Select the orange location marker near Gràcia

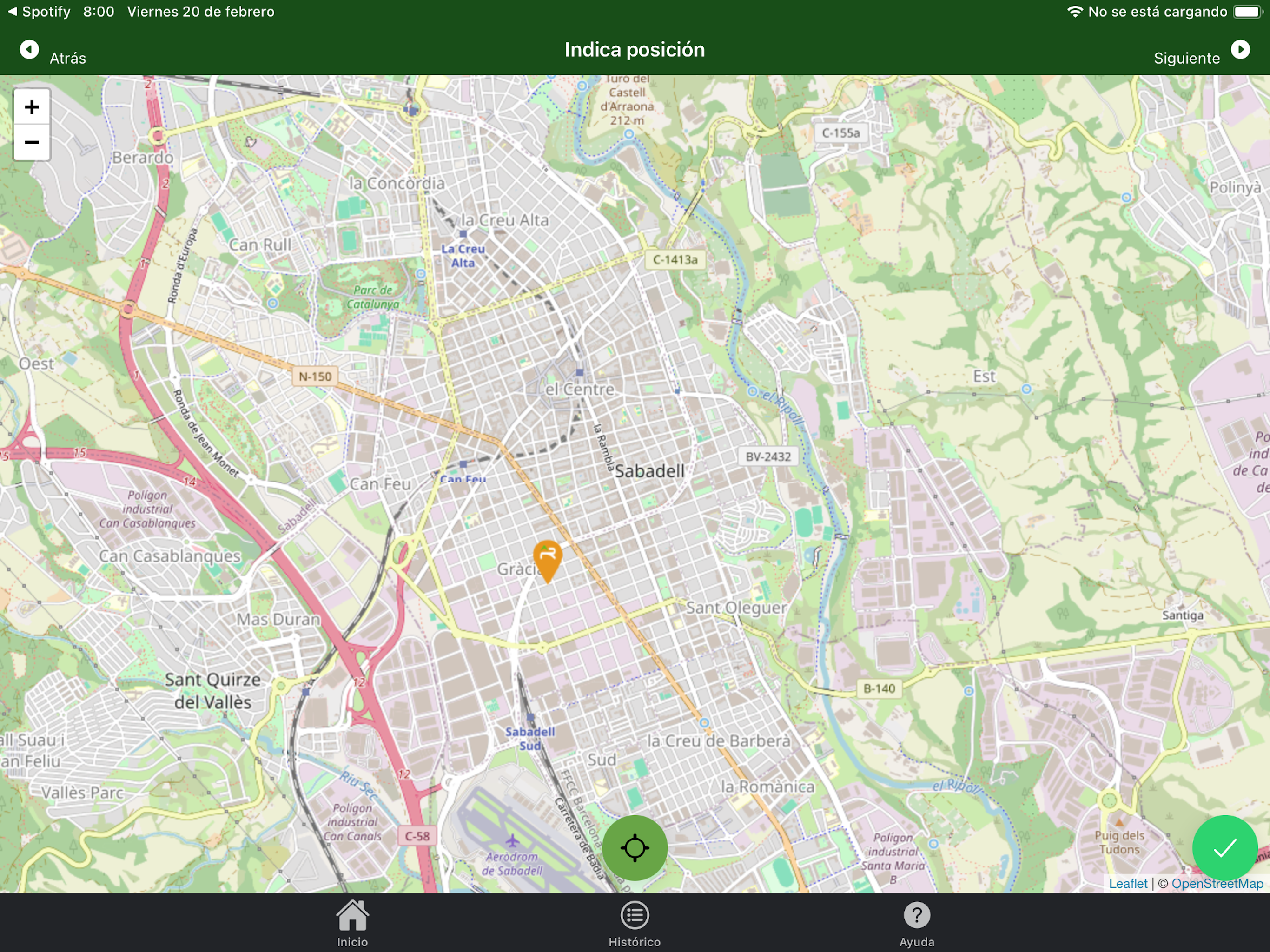547,561
